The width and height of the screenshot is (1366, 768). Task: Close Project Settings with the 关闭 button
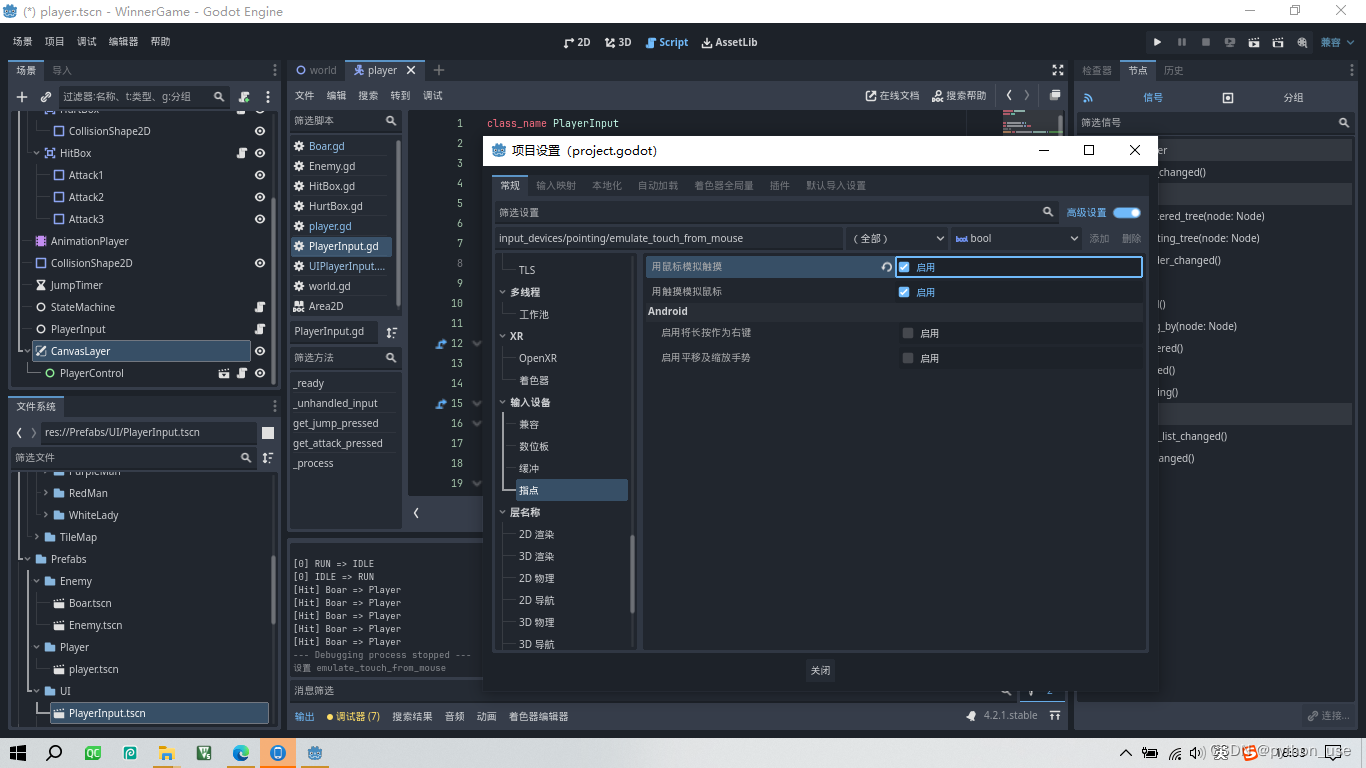coord(820,670)
